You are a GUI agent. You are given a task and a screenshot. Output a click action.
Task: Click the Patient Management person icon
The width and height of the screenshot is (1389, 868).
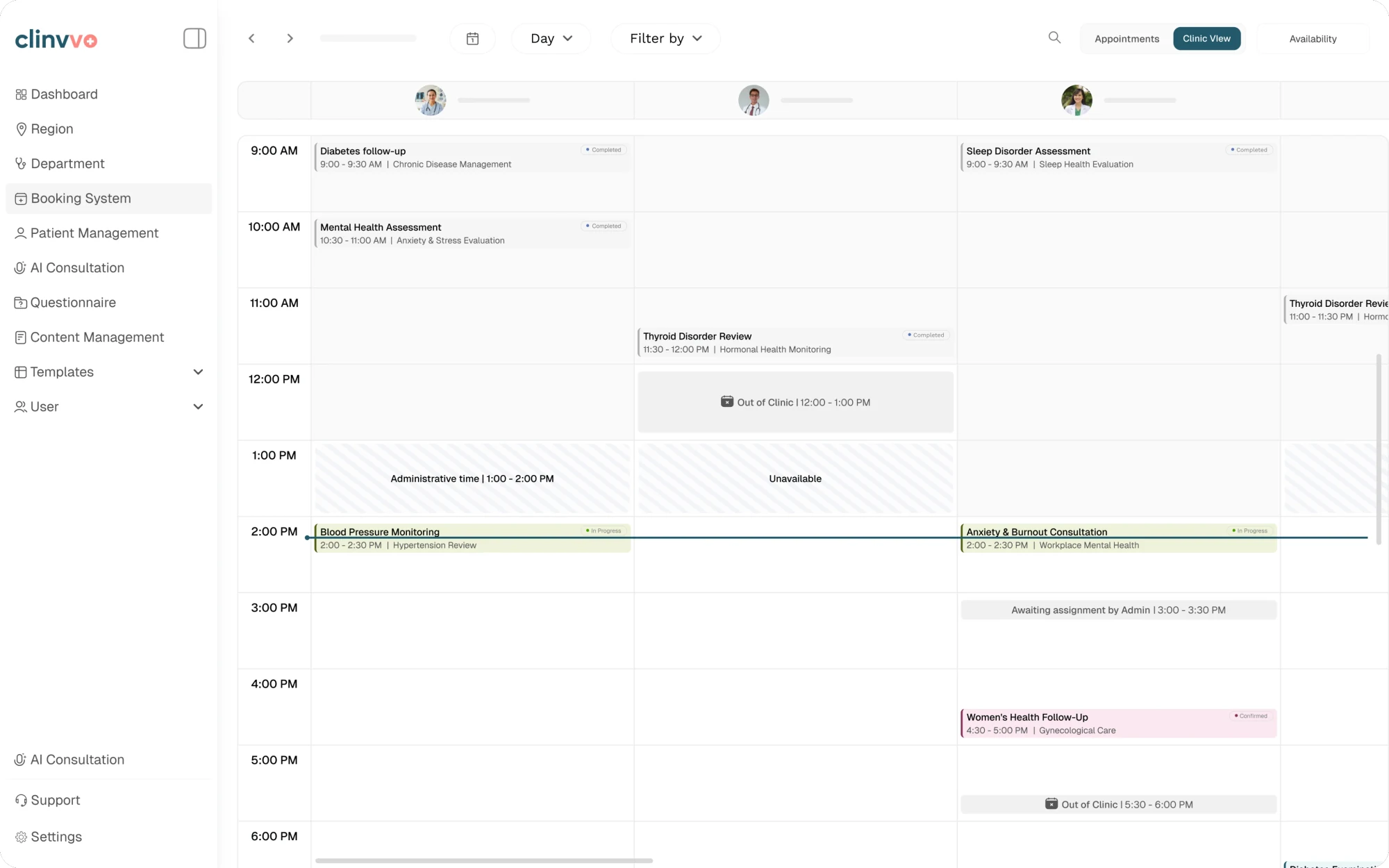21,233
